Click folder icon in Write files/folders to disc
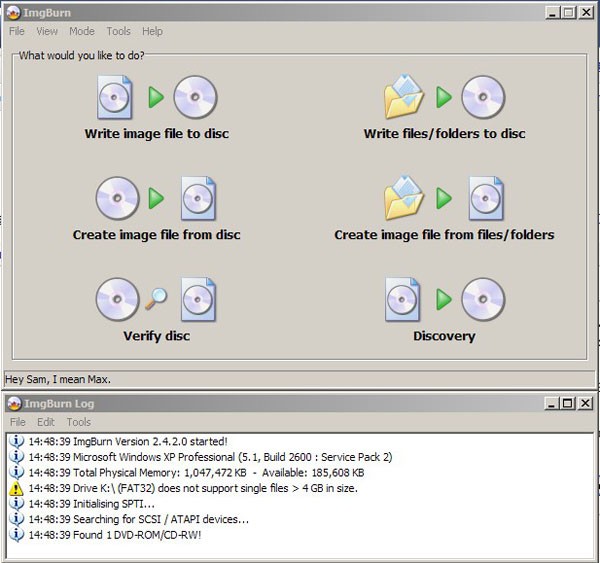The width and height of the screenshot is (600, 563). pos(404,96)
